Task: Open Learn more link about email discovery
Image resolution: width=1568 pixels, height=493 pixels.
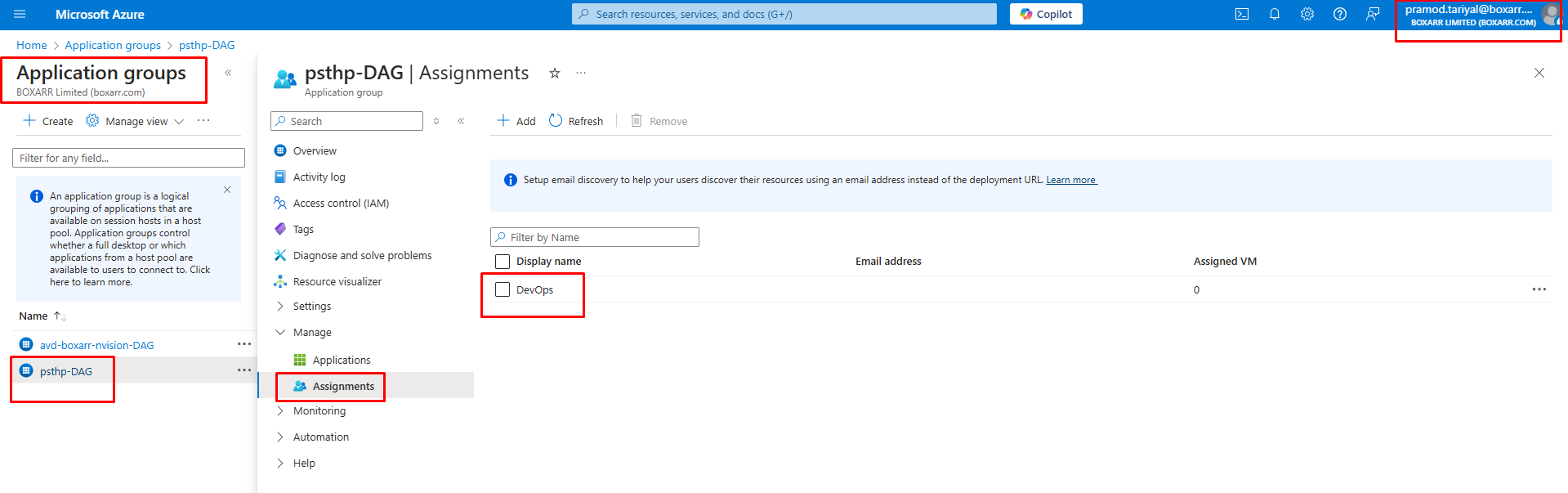Action: pyautogui.click(x=1071, y=180)
